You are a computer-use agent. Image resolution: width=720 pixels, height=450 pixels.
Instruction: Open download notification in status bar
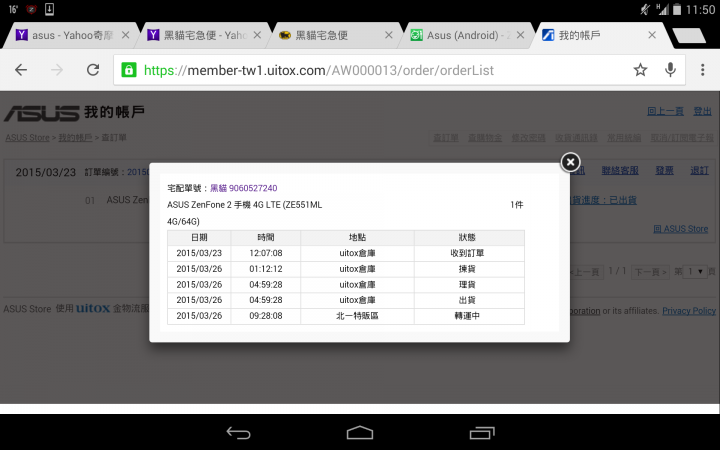point(50,9)
